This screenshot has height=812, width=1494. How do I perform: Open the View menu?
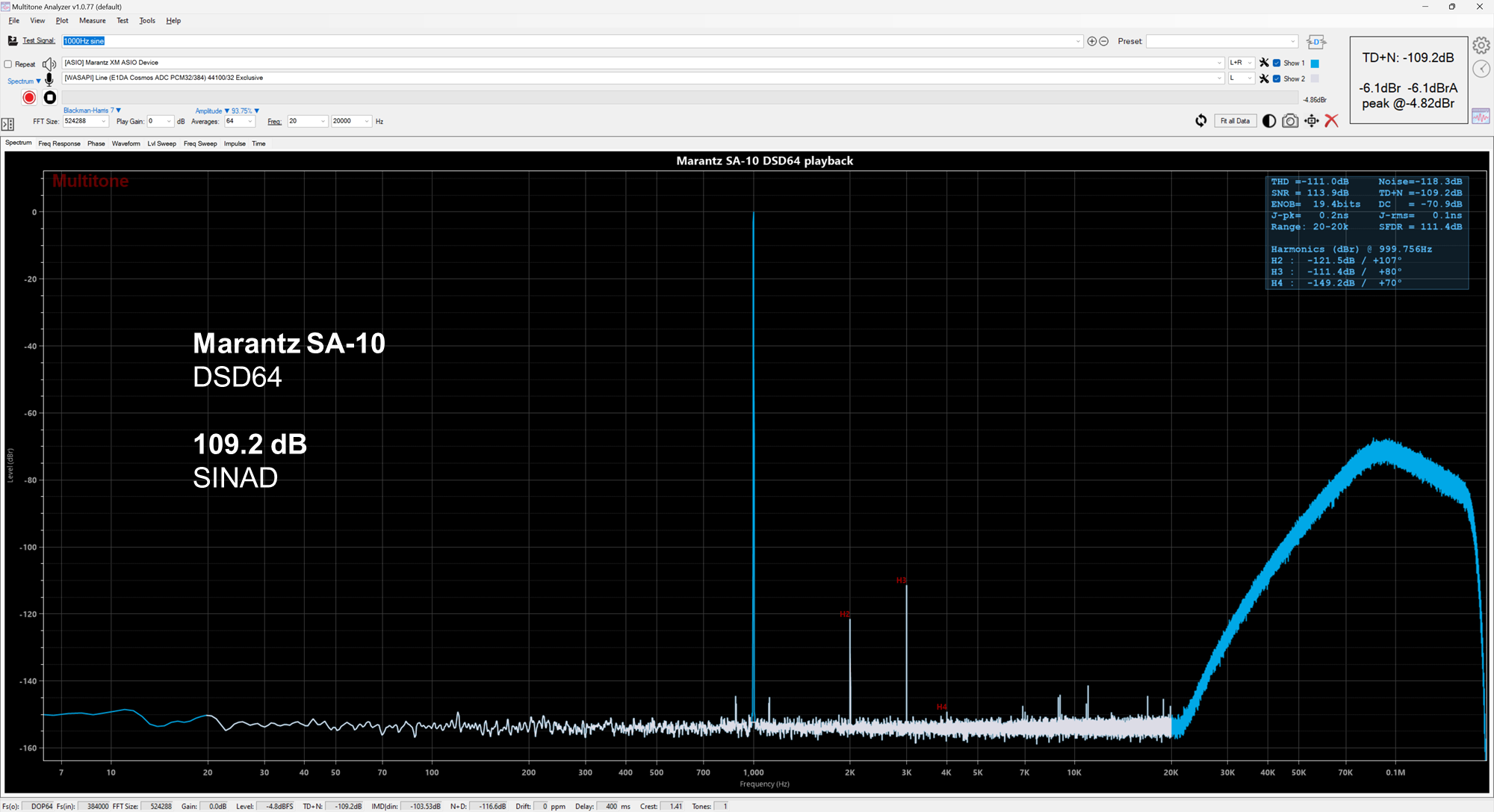click(x=37, y=21)
